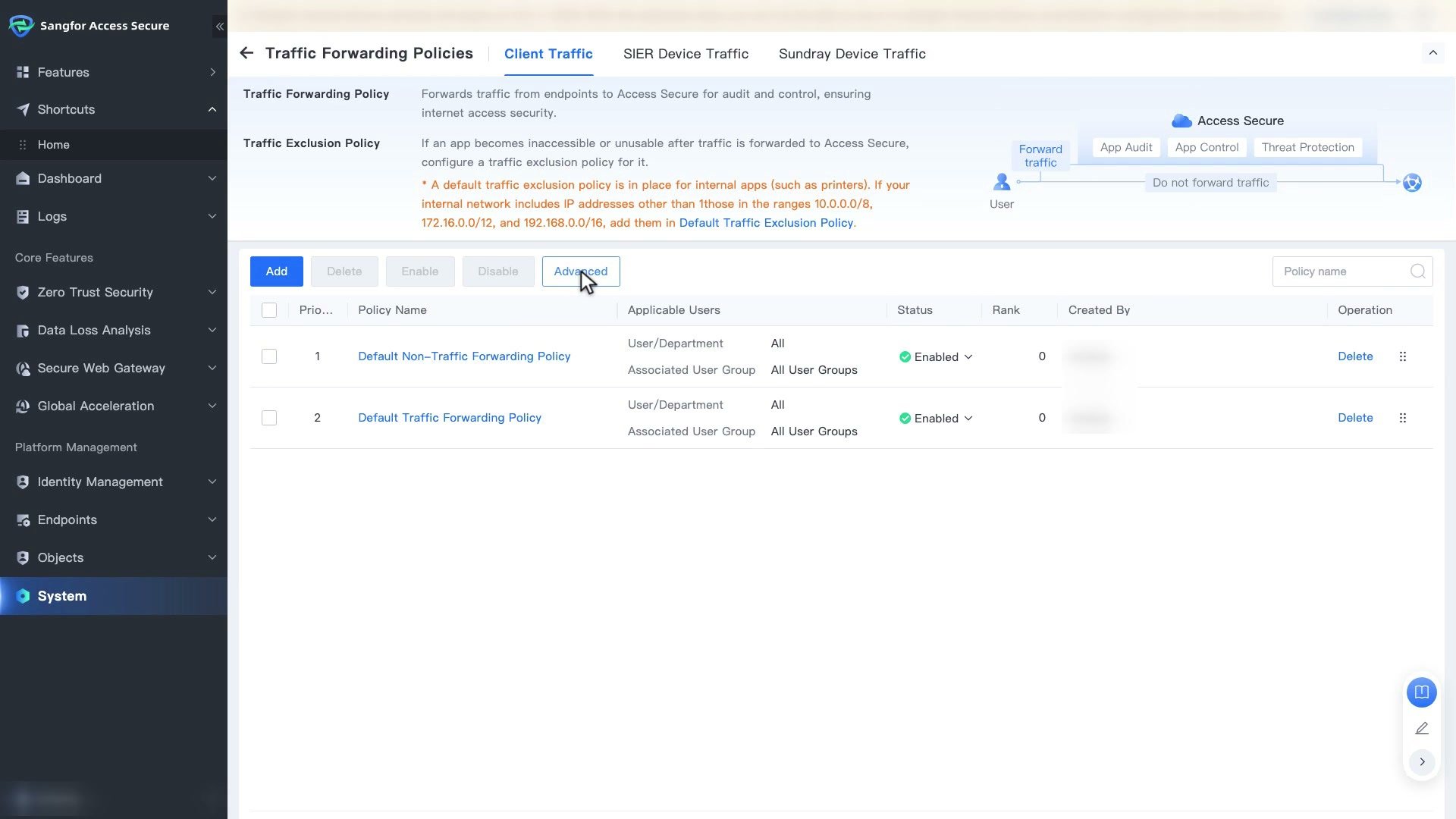Click the Sangfor Access Secure logo
The image size is (1456, 819).
click(x=21, y=26)
